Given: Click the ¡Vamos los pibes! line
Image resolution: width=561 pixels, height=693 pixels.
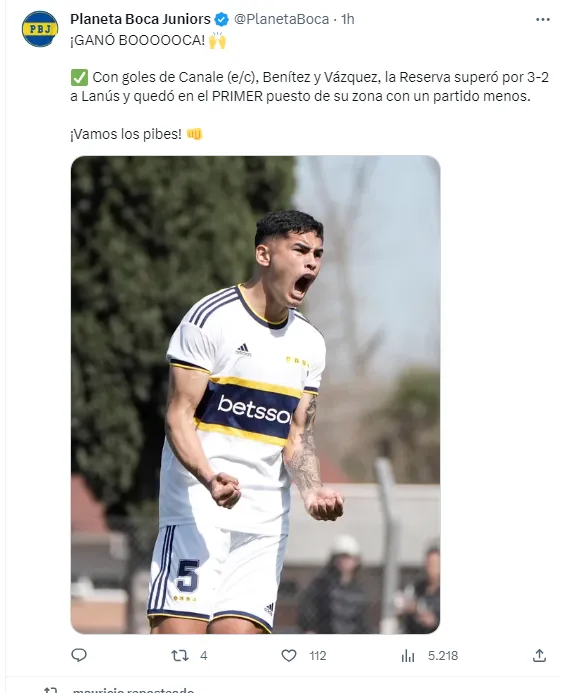Looking at the screenshot, I should coord(126,134).
